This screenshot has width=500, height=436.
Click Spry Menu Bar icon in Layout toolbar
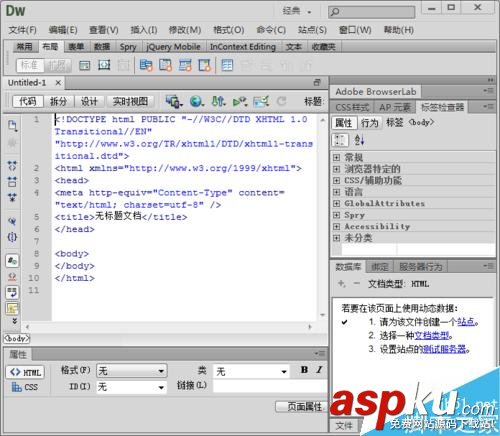[146, 65]
